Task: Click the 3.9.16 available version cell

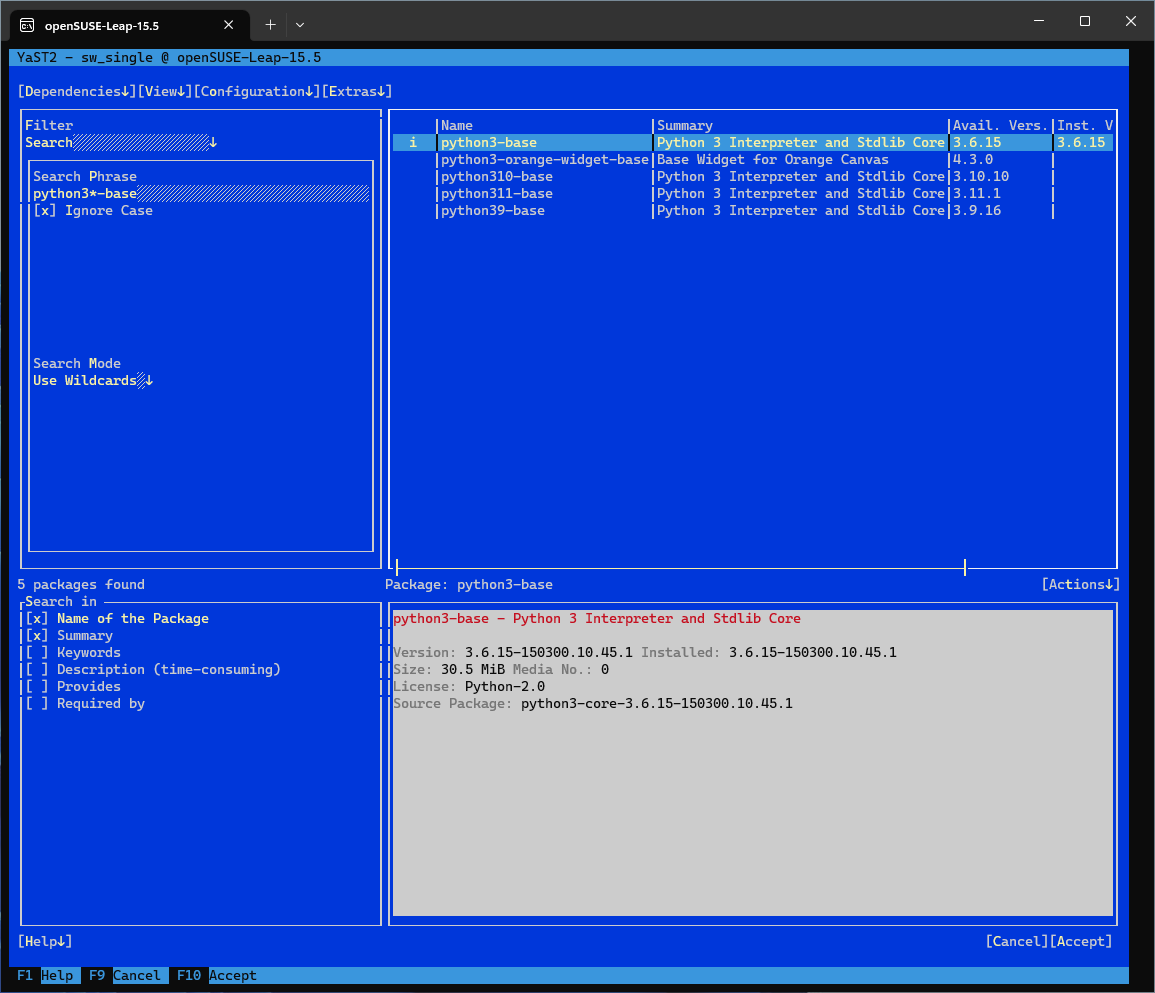Action: pos(977,211)
